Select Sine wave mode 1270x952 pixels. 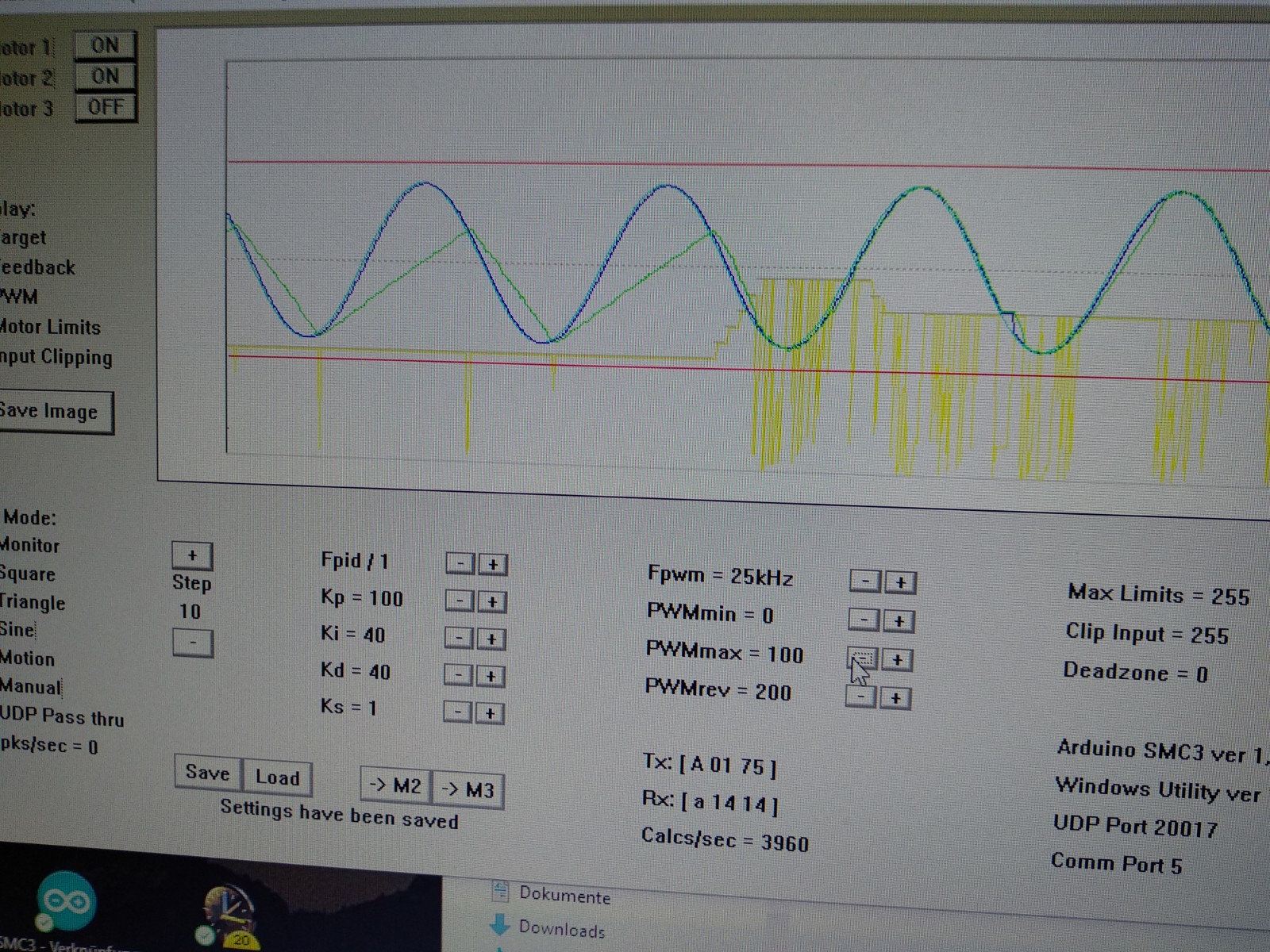tap(17, 630)
